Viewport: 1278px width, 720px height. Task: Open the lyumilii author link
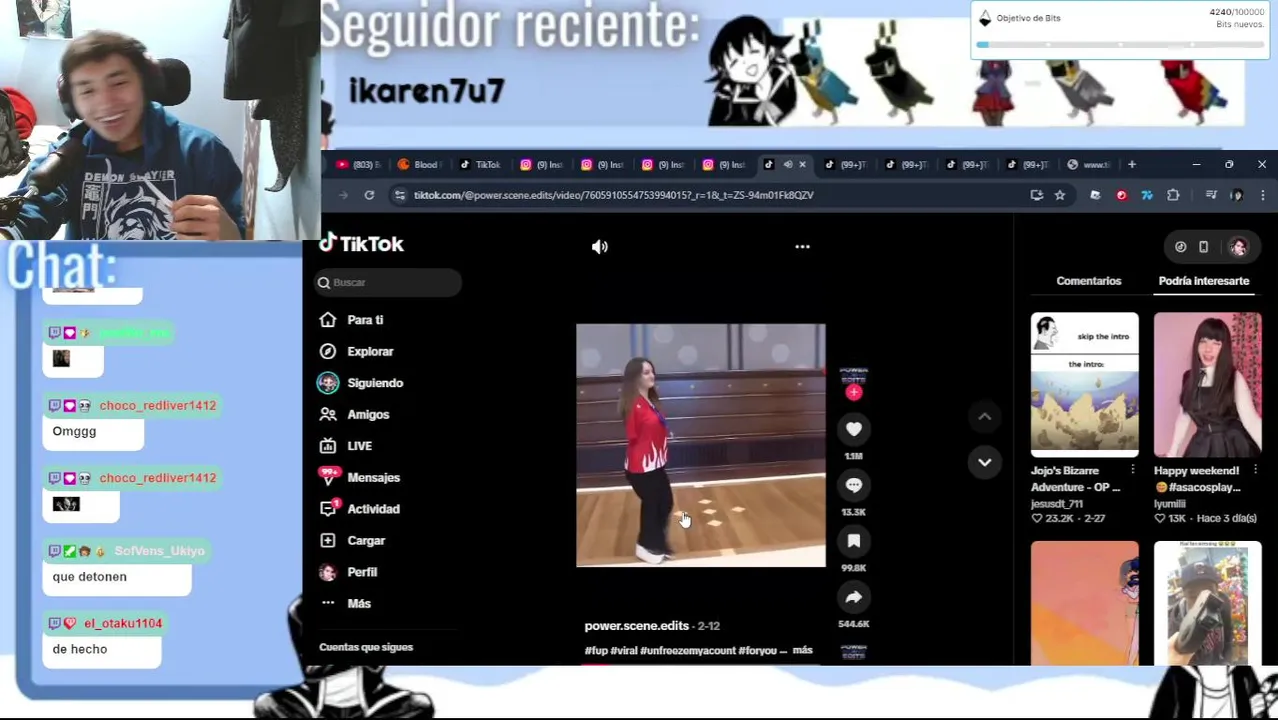1170,504
